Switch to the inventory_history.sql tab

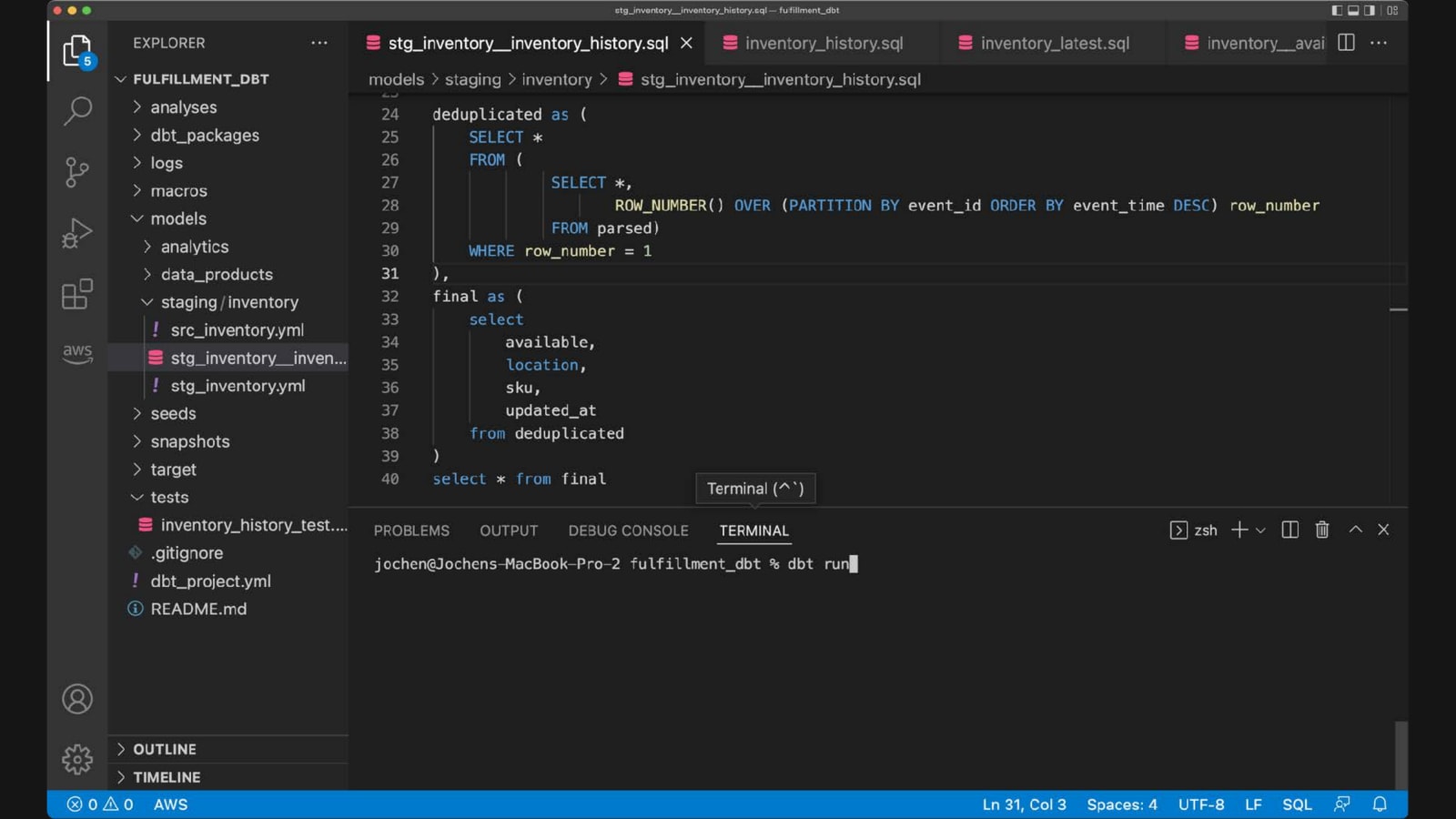822,43
